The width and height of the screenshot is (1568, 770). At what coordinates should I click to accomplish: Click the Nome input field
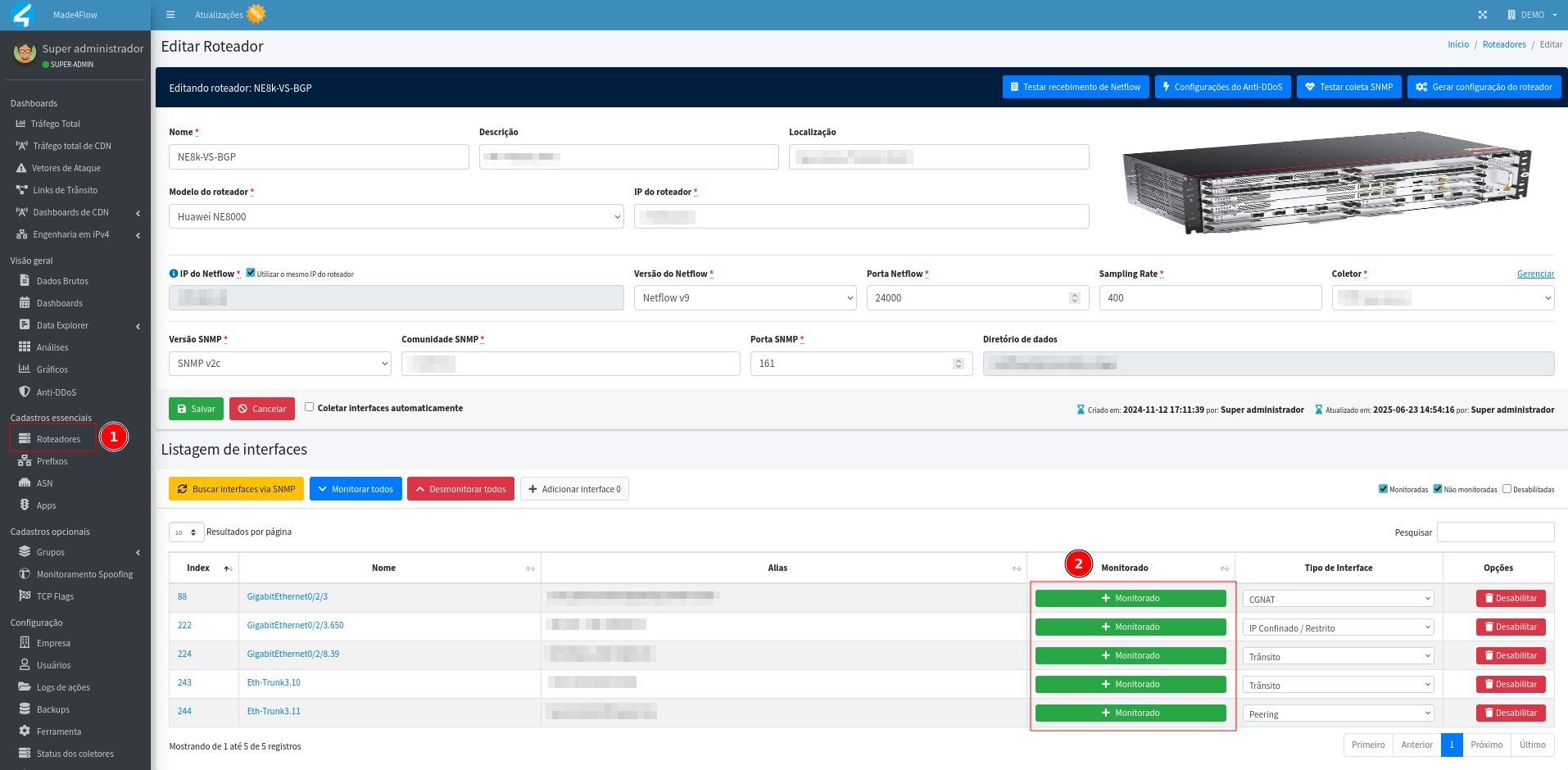pyautogui.click(x=319, y=156)
